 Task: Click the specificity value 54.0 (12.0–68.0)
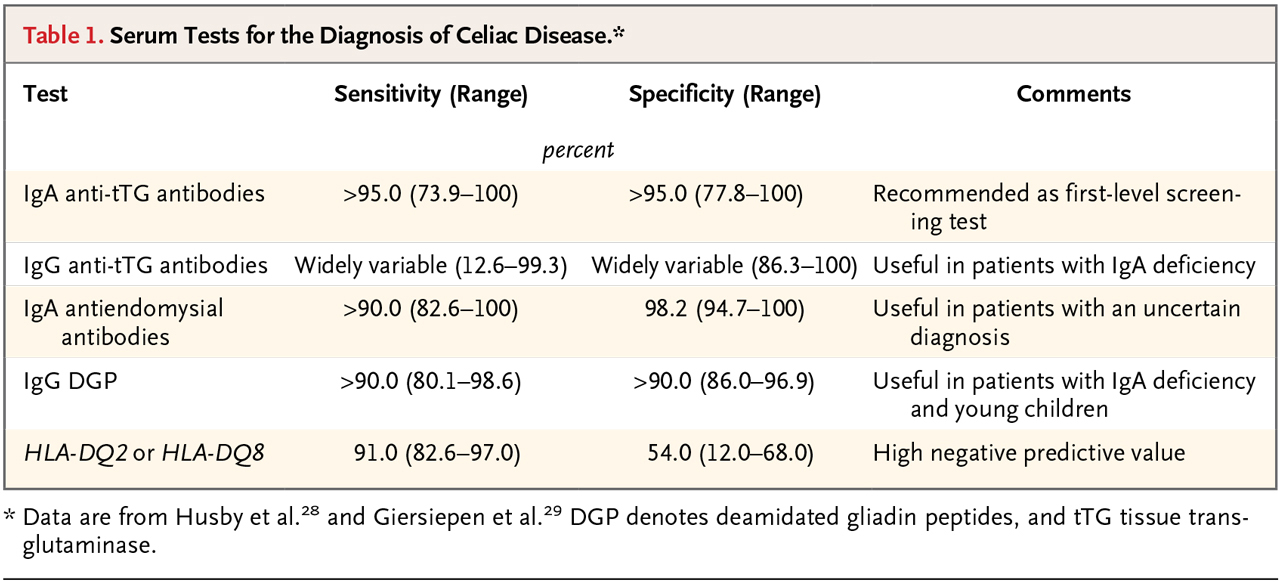pos(731,453)
